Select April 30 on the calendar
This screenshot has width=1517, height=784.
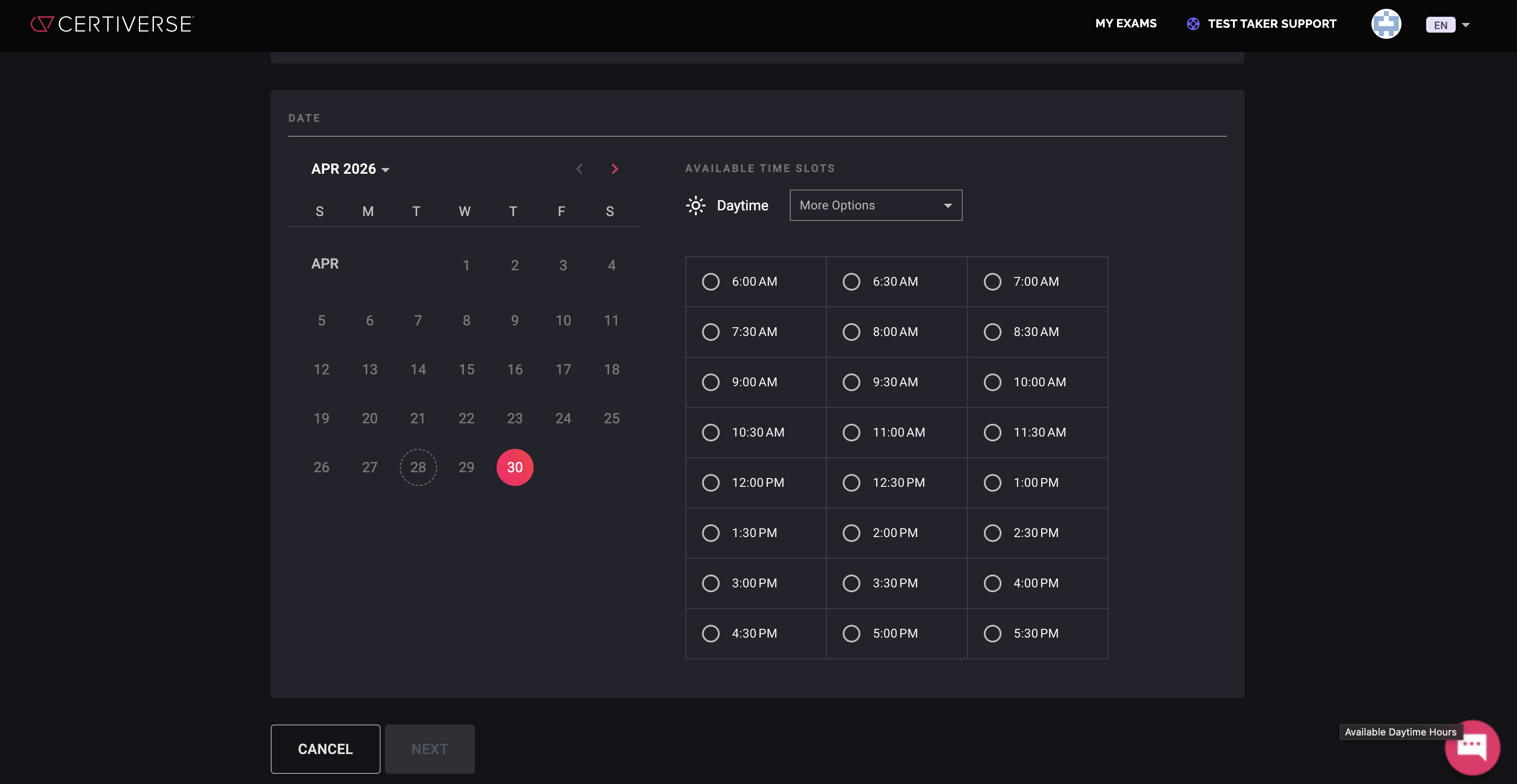[x=515, y=467]
